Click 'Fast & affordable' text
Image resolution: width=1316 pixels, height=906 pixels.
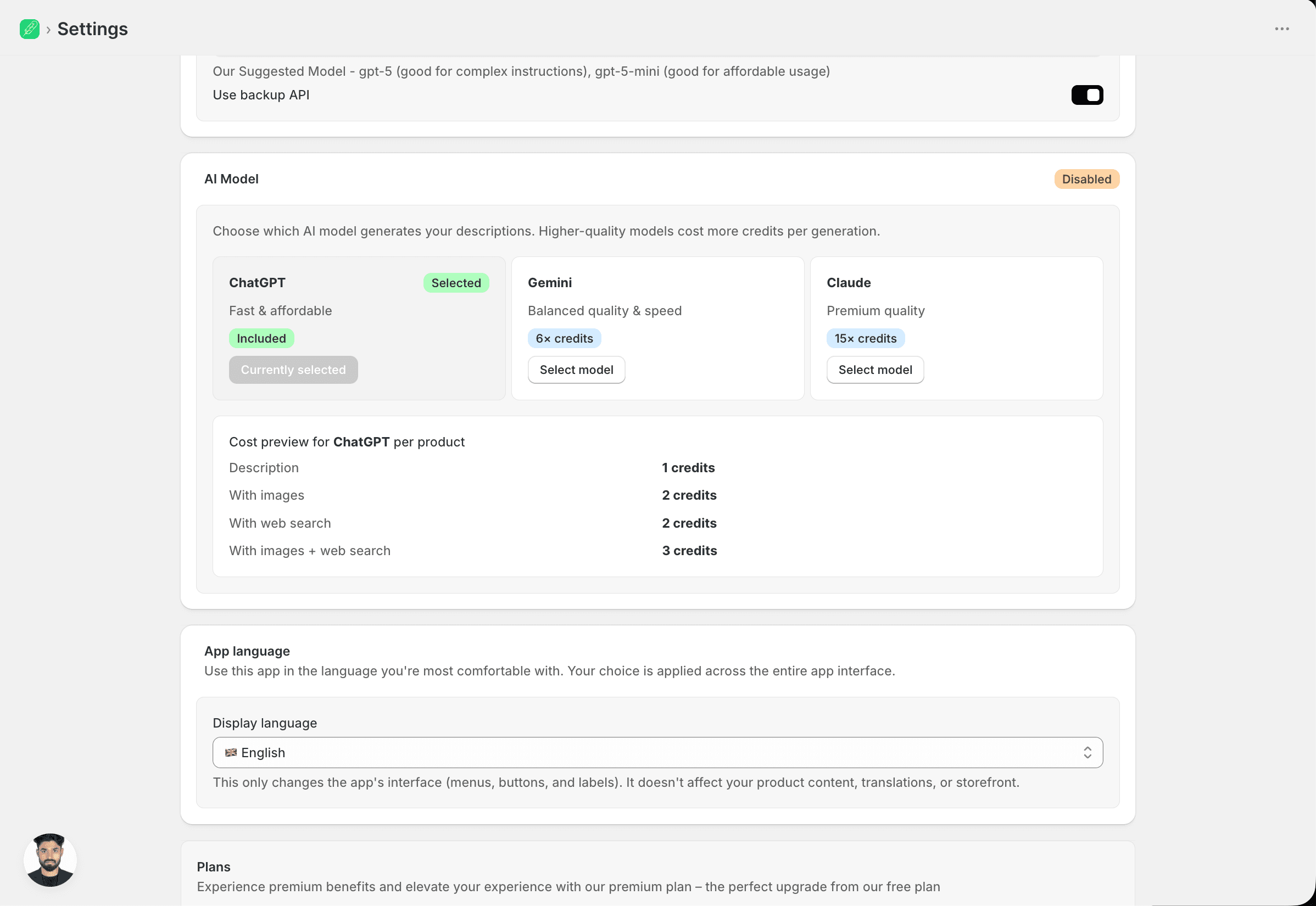click(x=281, y=311)
